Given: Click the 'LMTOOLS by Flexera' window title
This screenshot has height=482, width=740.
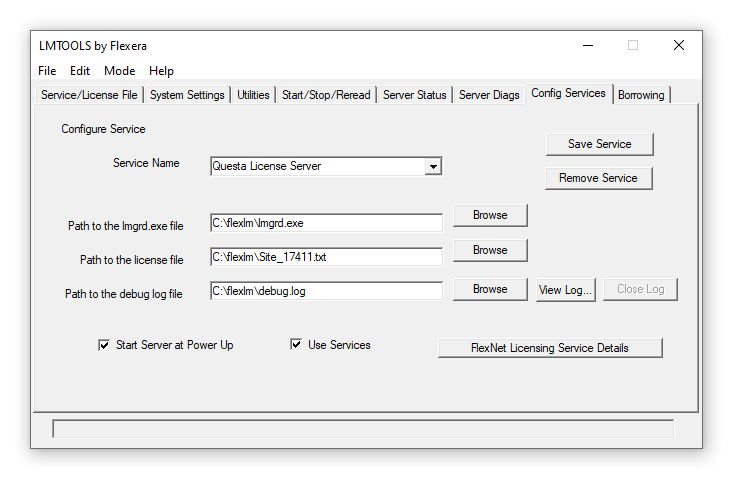Looking at the screenshot, I should 93,46.
